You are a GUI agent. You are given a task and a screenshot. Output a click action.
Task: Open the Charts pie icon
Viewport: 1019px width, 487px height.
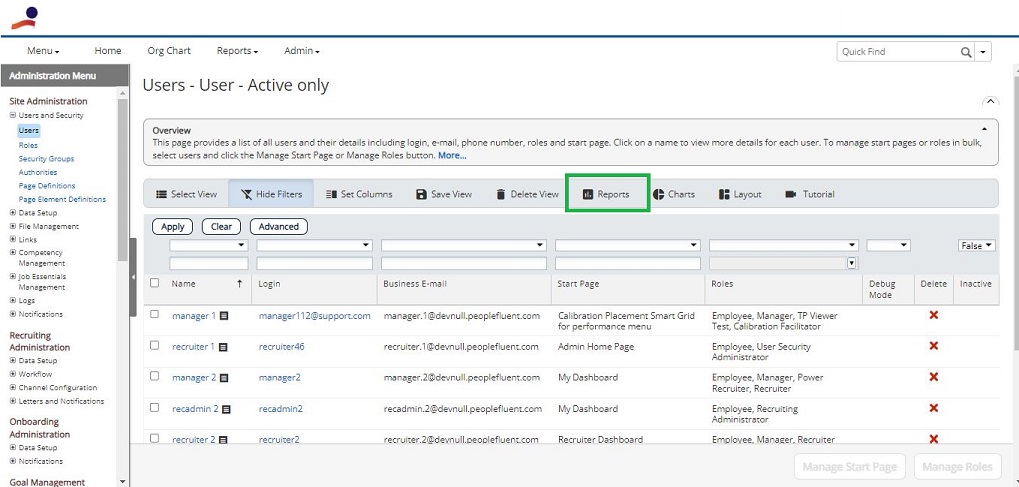pos(658,194)
